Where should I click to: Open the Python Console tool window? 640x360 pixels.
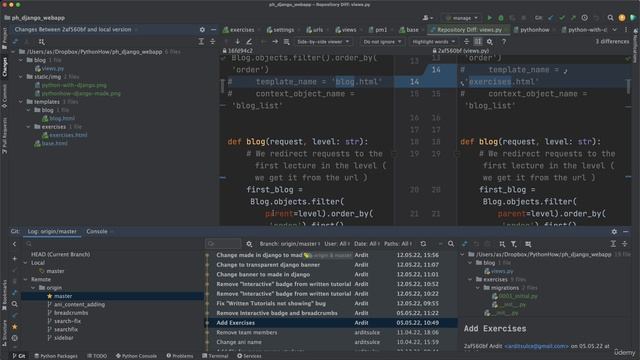[136, 356]
